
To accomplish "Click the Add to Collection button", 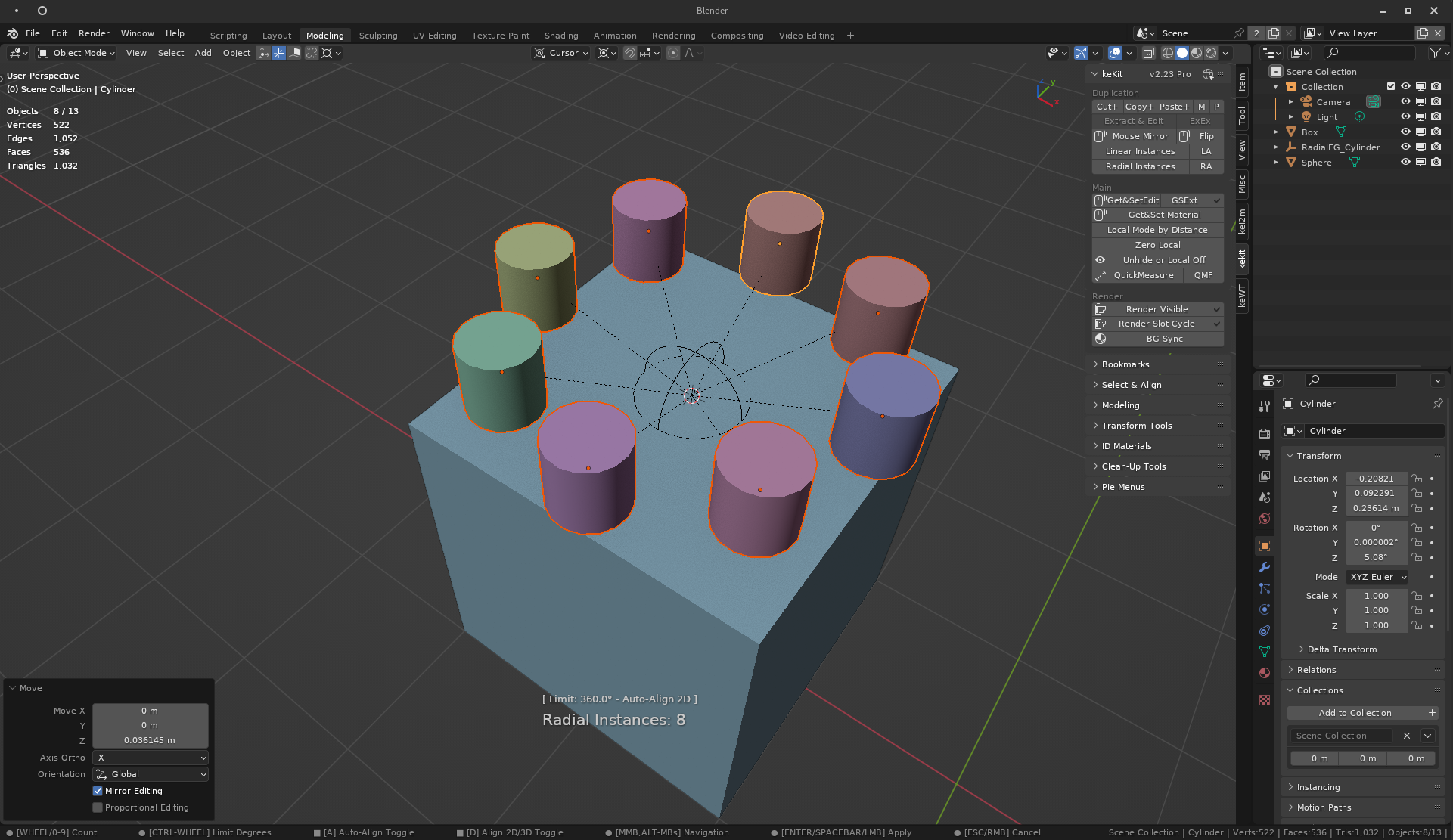I will (x=1354, y=713).
